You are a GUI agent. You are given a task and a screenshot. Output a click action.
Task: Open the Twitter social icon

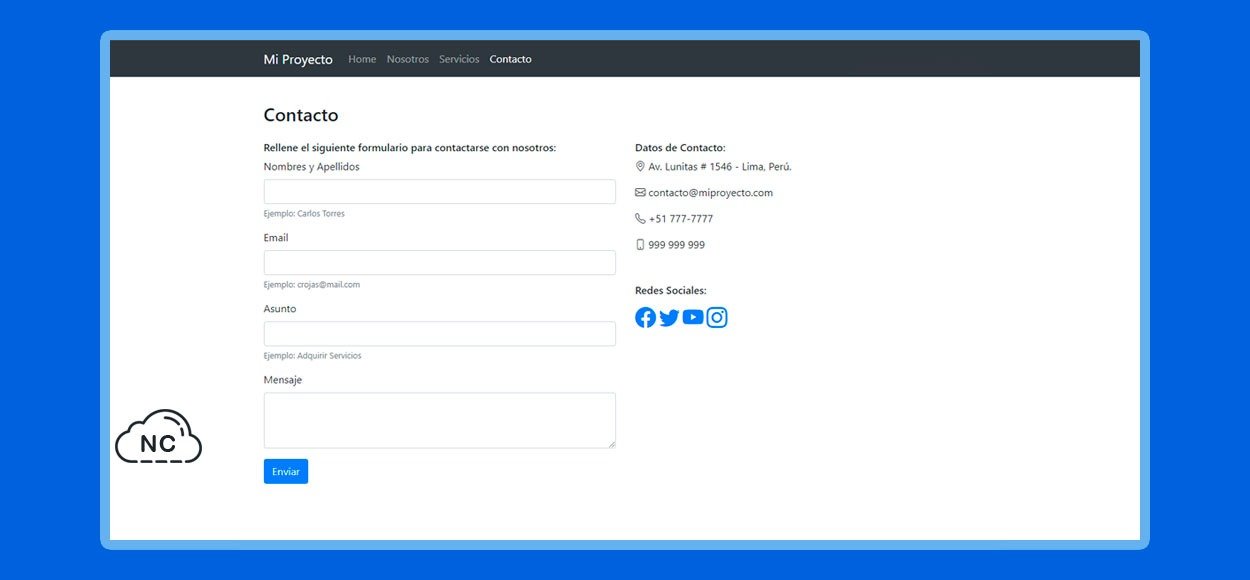click(x=669, y=318)
